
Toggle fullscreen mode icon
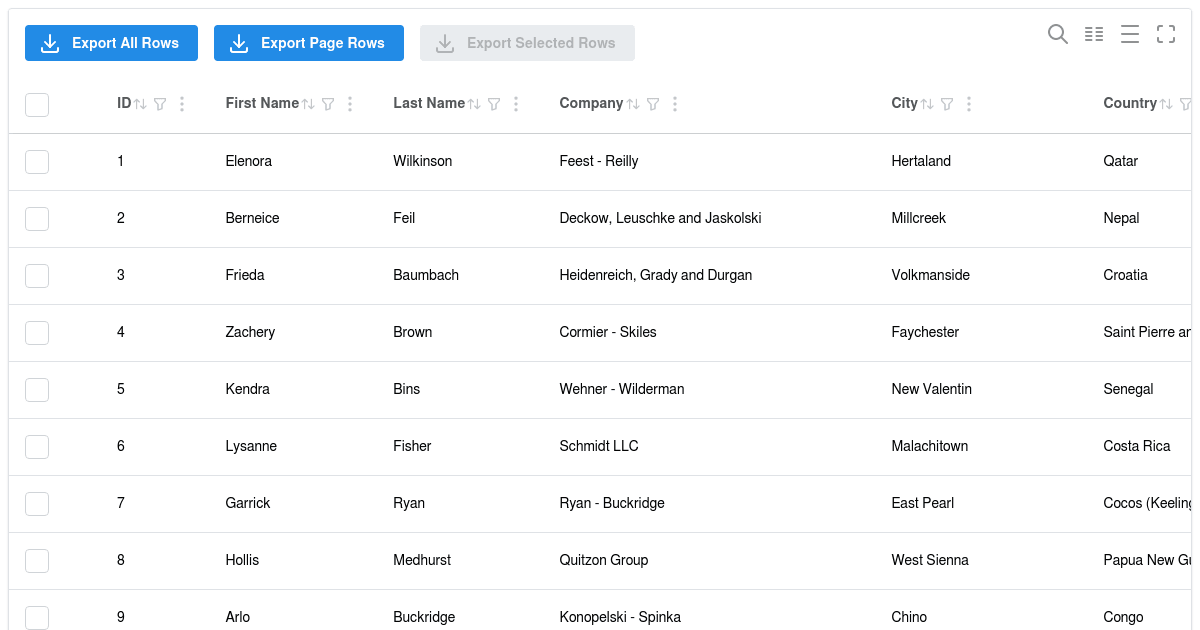(x=1165, y=34)
